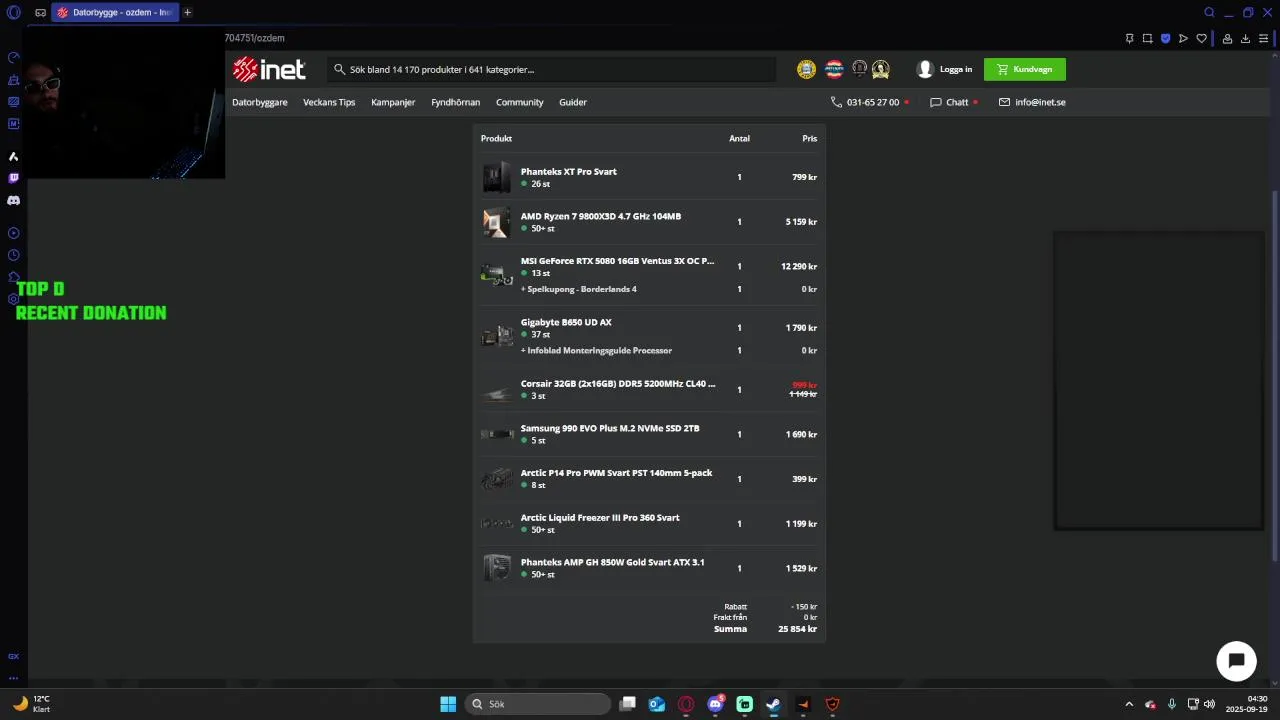1280x720 pixels.
Task: Open the Datorbyggare menu
Action: tap(260, 102)
